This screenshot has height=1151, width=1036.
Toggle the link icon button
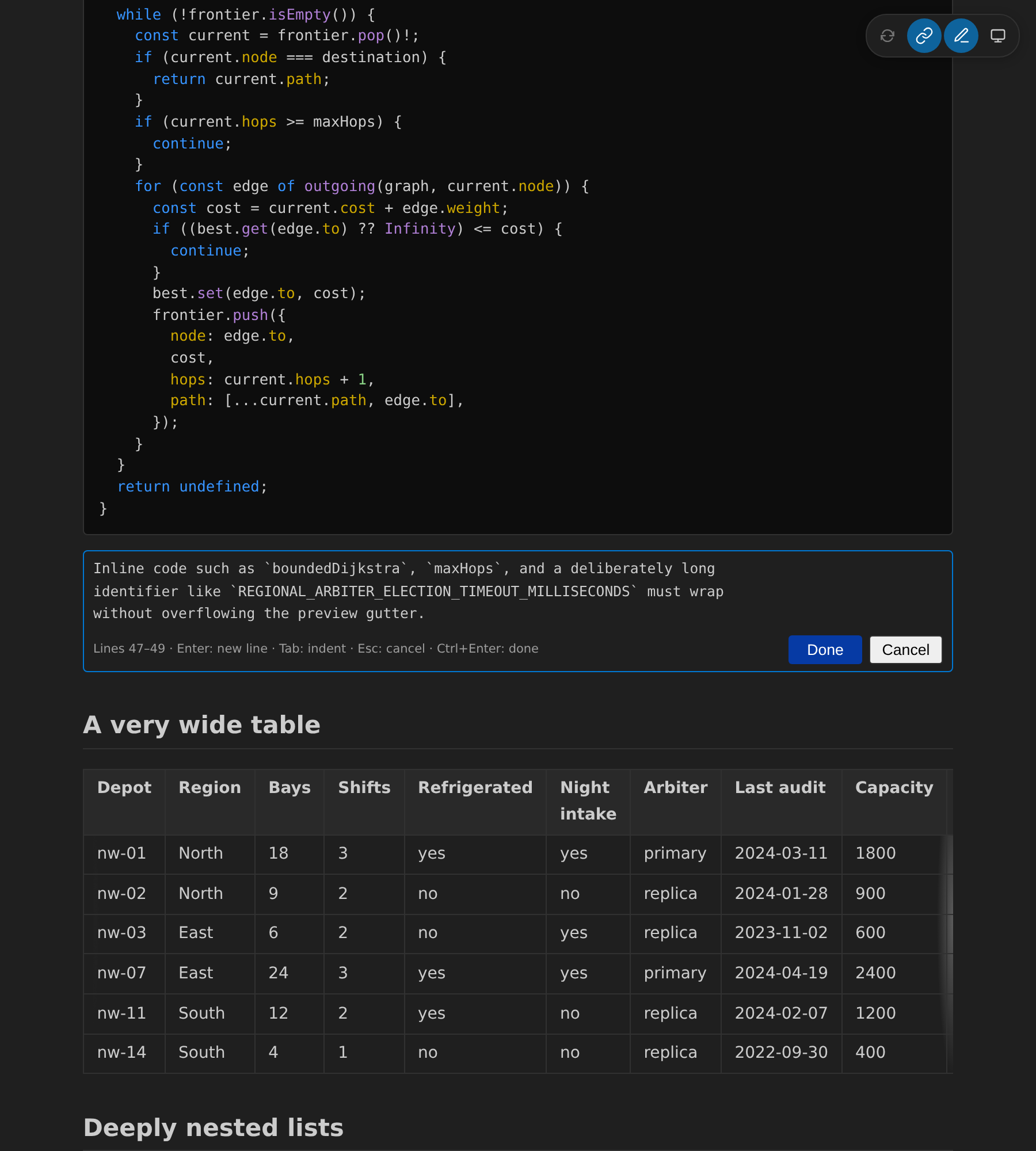pyautogui.click(x=924, y=36)
